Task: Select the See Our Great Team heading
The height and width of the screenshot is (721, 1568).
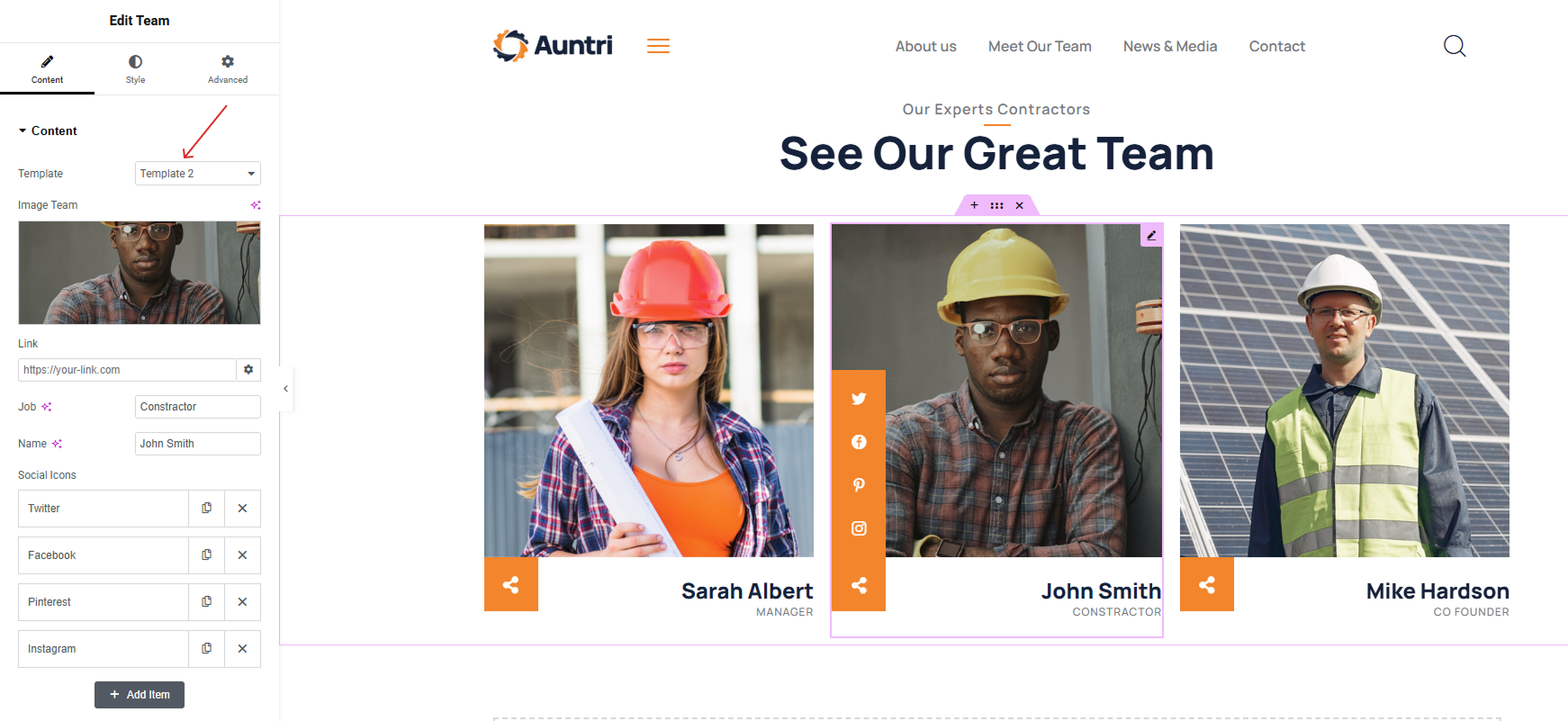Action: (996, 153)
